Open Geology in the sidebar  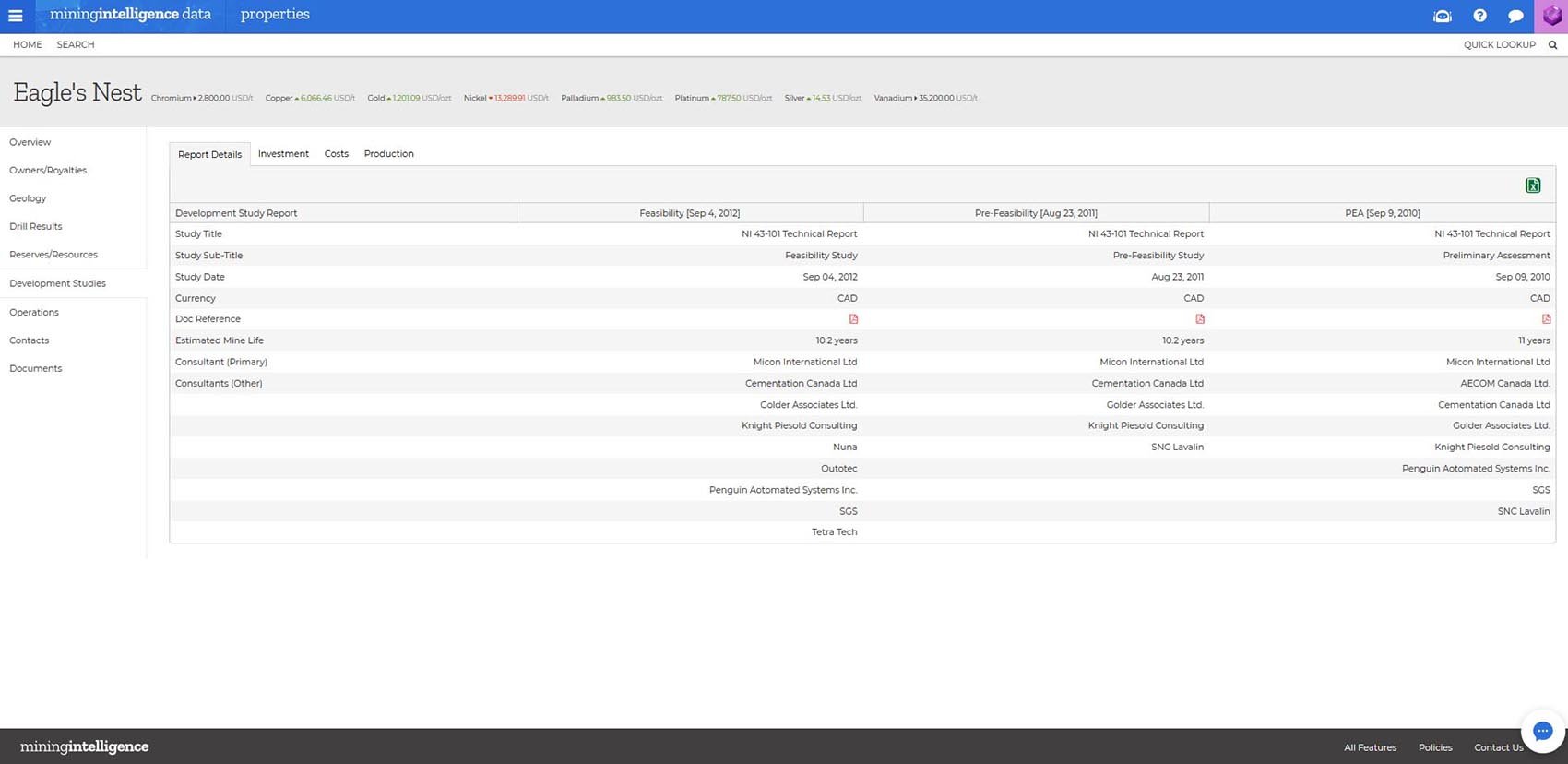(28, 198)
